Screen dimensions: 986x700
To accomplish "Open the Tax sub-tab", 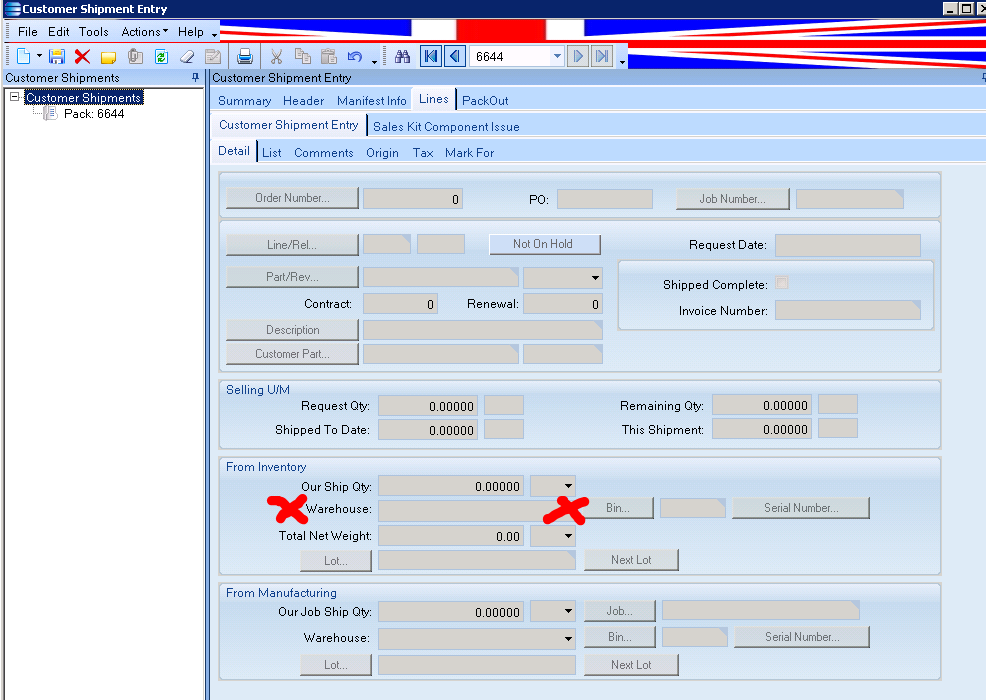I will (x=423, y=153).
